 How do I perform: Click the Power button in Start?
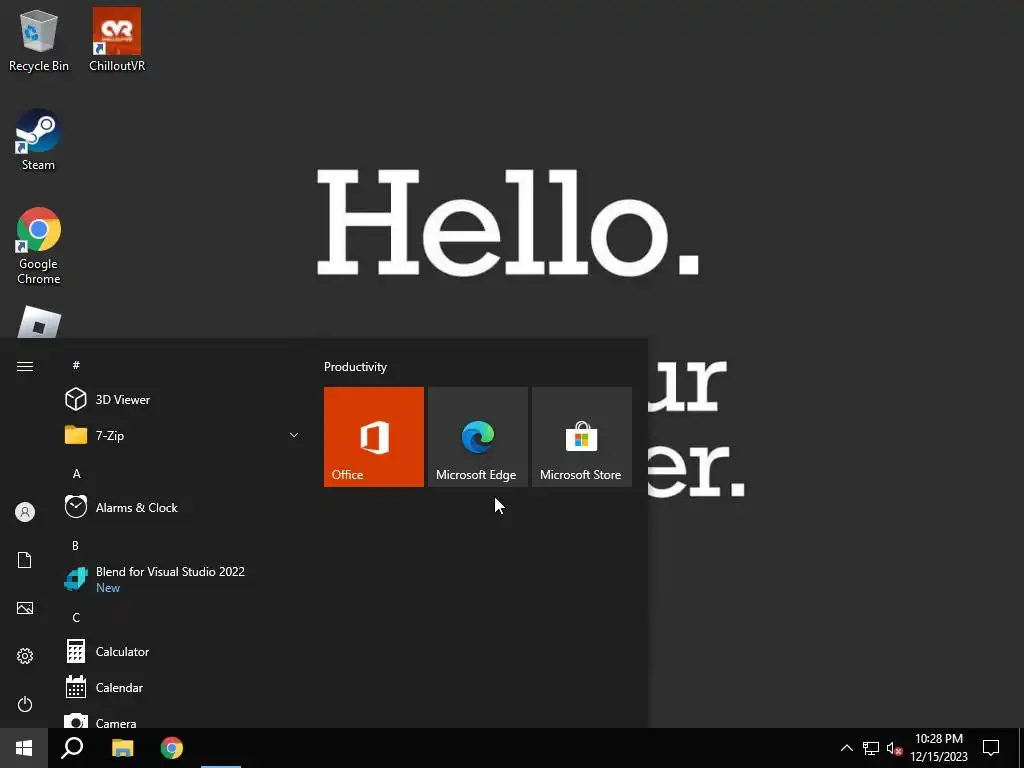click(25, 704)
